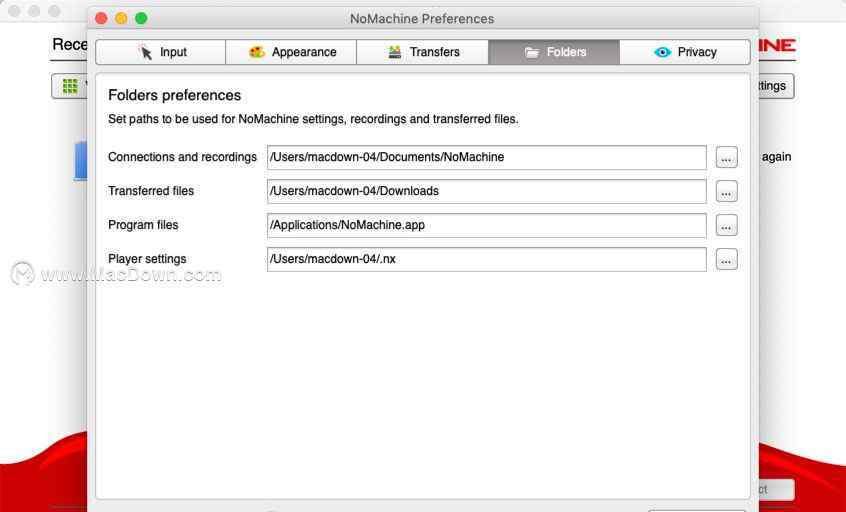846x512 pixels.
Task: Edit the Program files path field
Action: 487,226
